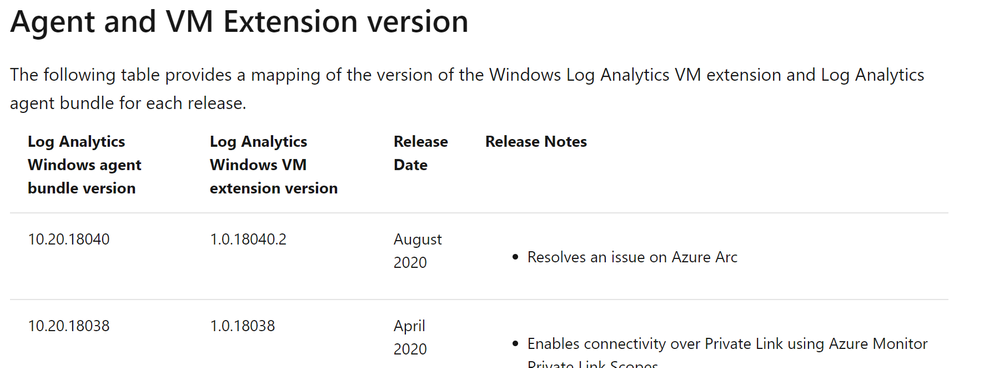Click the Windows VM extension version column header
This screenshot has width=999, height=368.
(x=273, y=165)
